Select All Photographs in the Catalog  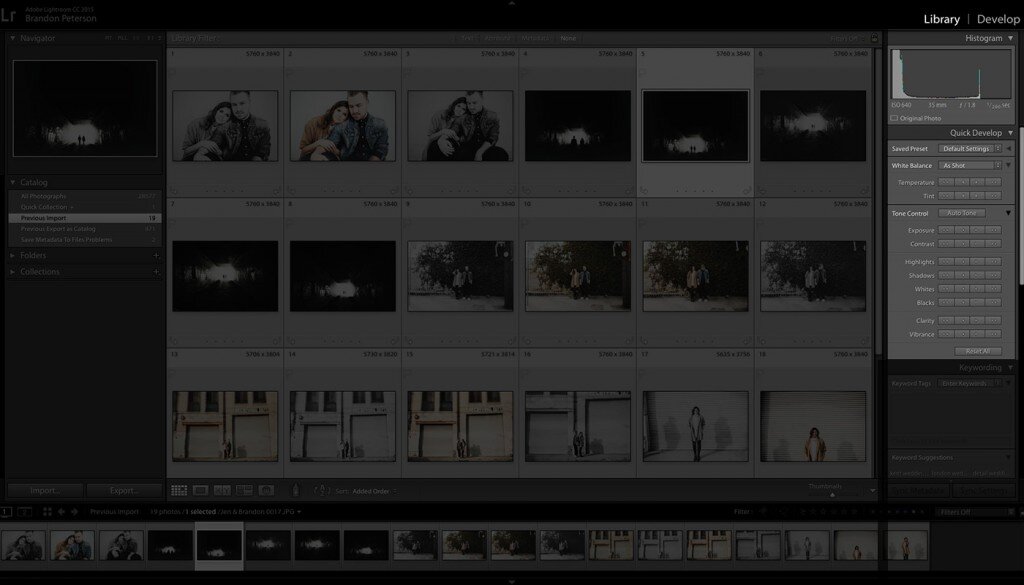click(85, 196)
